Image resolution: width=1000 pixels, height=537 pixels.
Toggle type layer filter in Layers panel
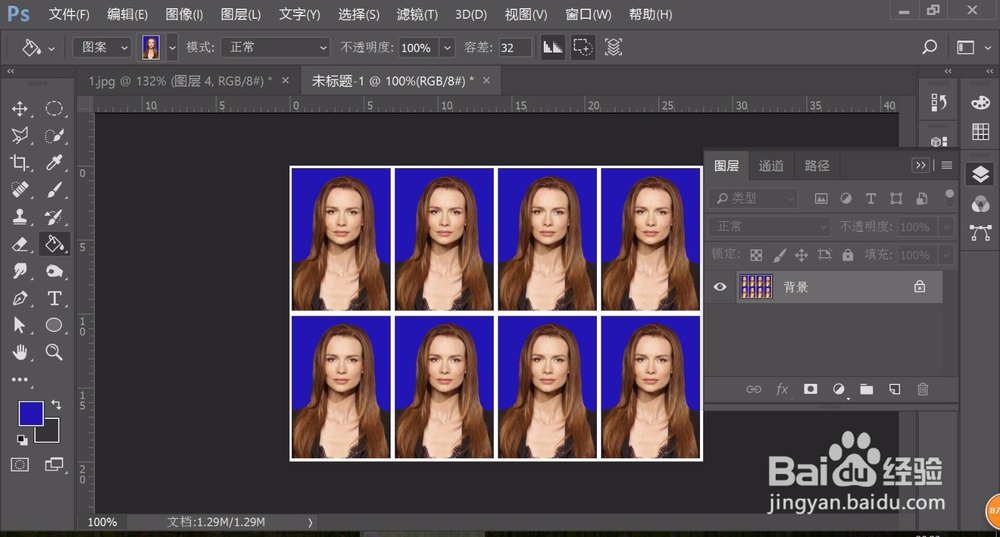[871, 198]
